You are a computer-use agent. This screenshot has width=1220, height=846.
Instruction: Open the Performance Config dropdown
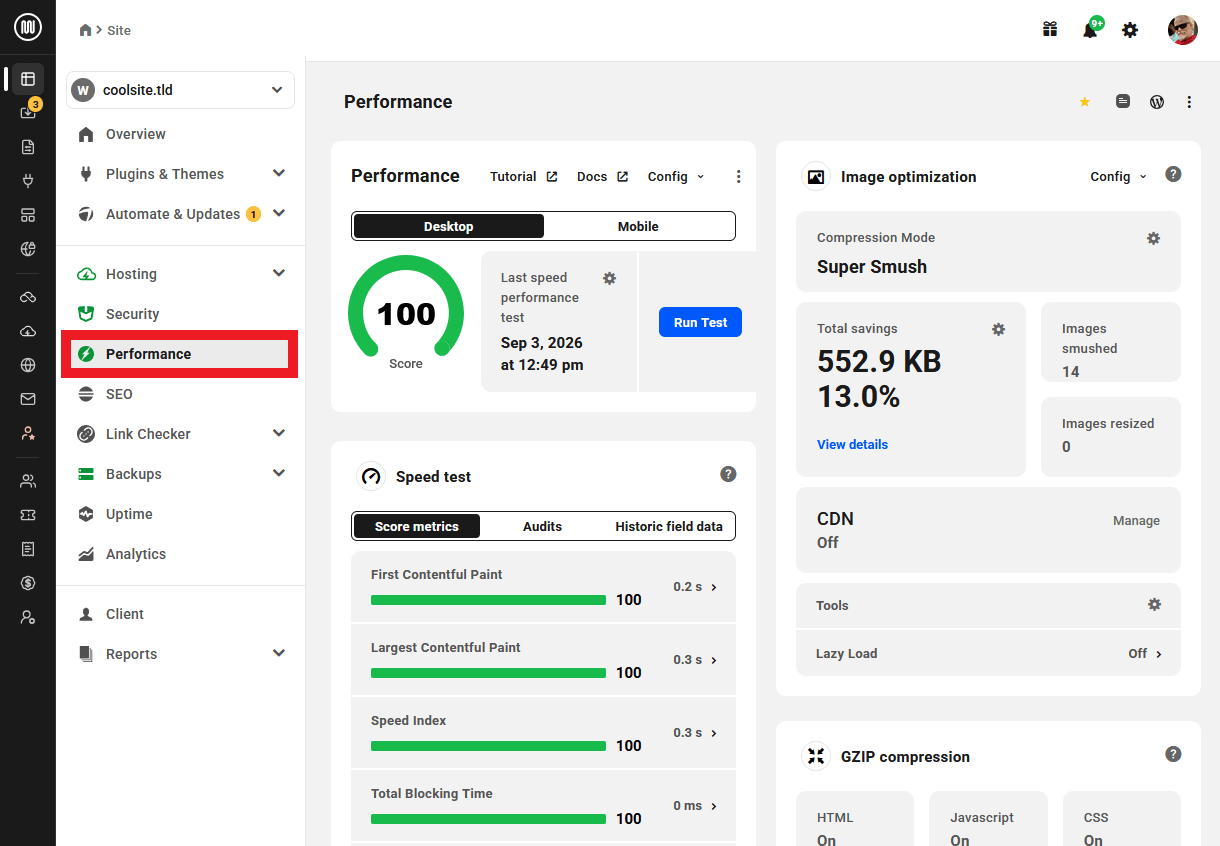pos(676,177)
